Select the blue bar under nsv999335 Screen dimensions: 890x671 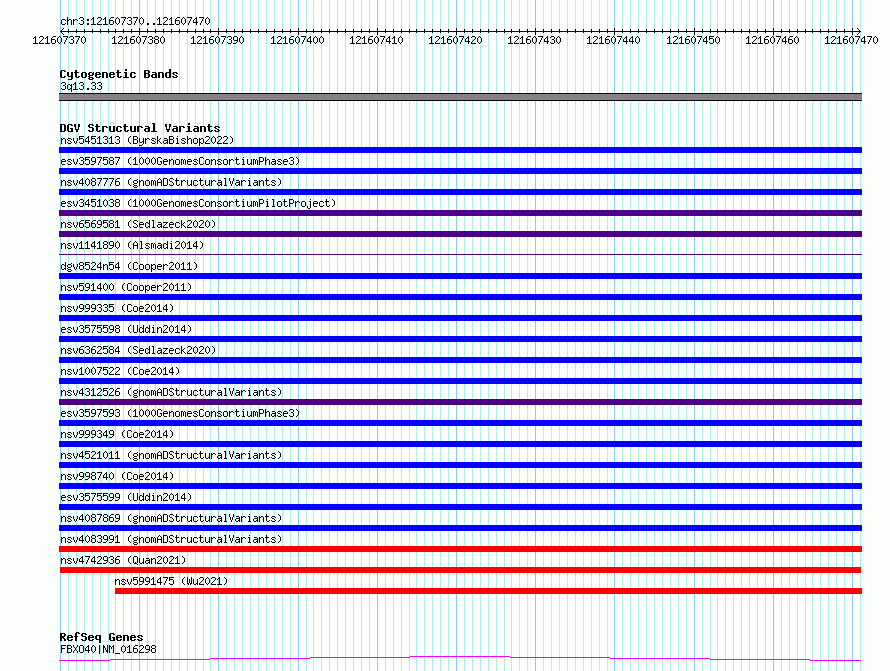pos(460,318)
